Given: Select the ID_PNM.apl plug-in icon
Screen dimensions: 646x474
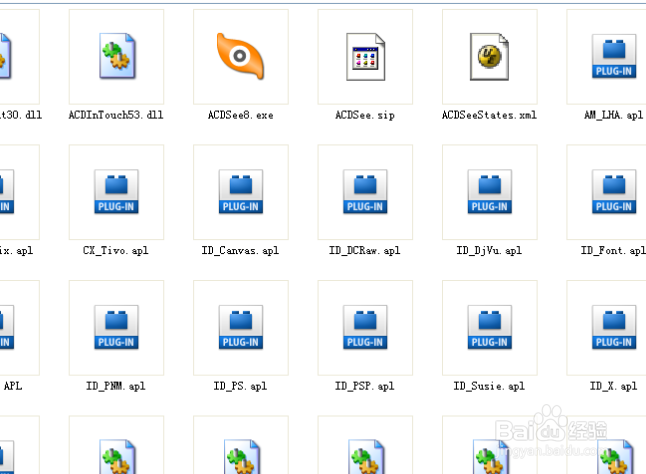Looking at the screenshot, I should pos(117,327).
